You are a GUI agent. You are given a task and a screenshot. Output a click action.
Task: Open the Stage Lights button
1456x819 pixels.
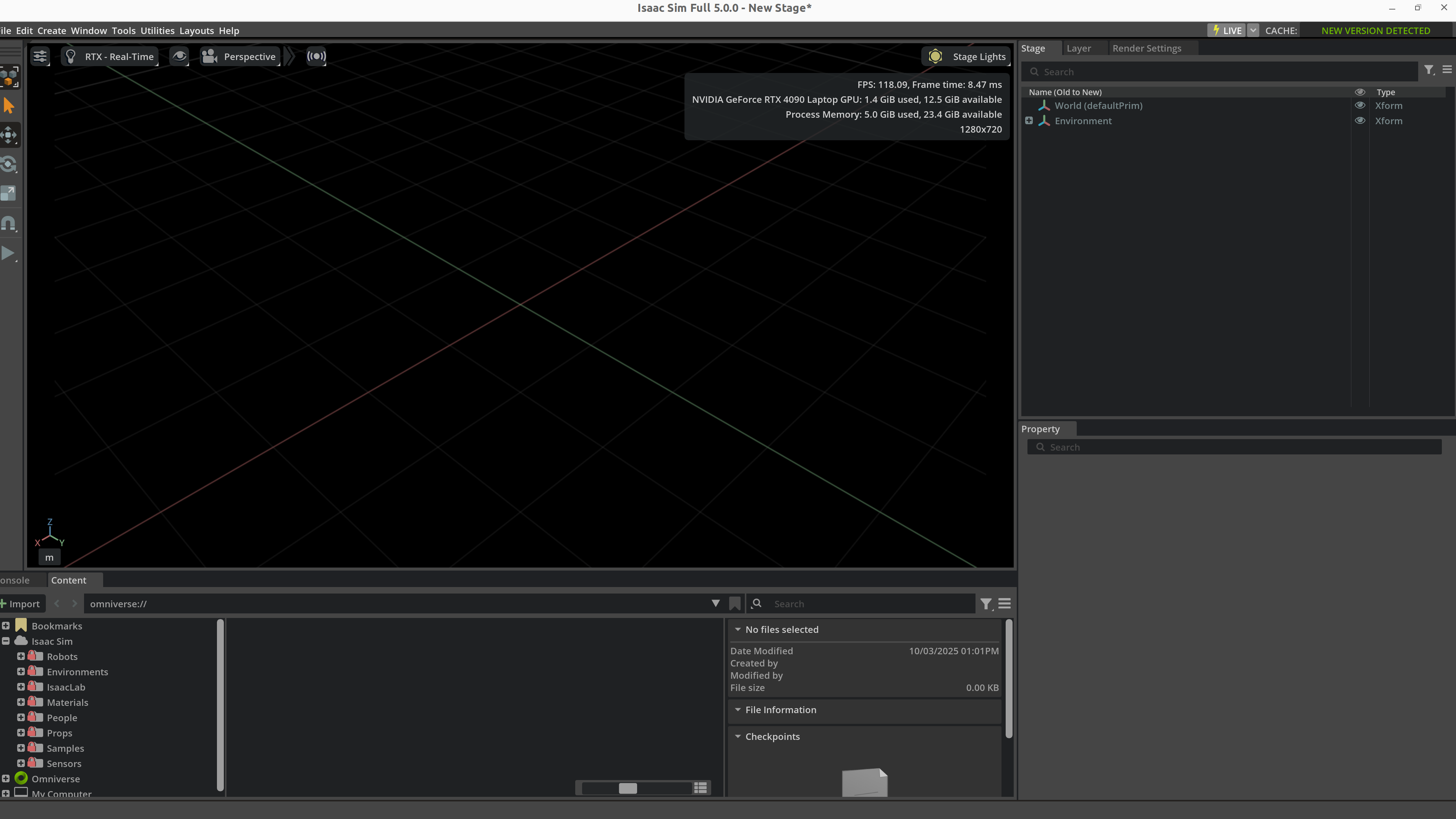point(966,56)
